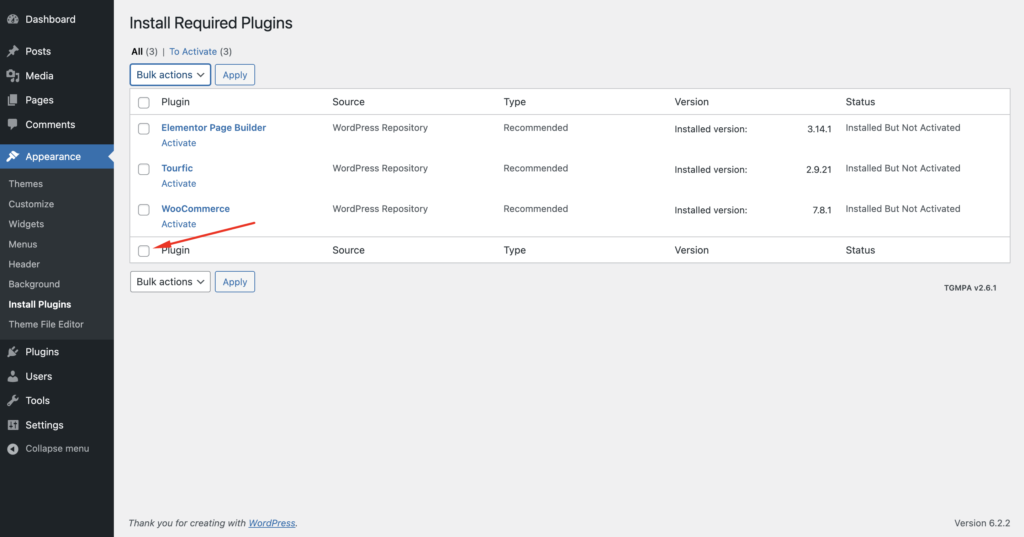Click the Install Required Plugins heading

click(211, 23)
